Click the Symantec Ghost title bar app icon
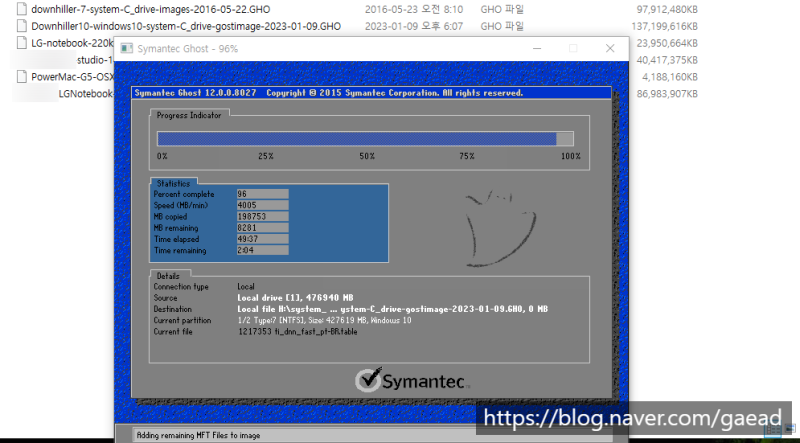The image size is (800, 443). point(127,48)
